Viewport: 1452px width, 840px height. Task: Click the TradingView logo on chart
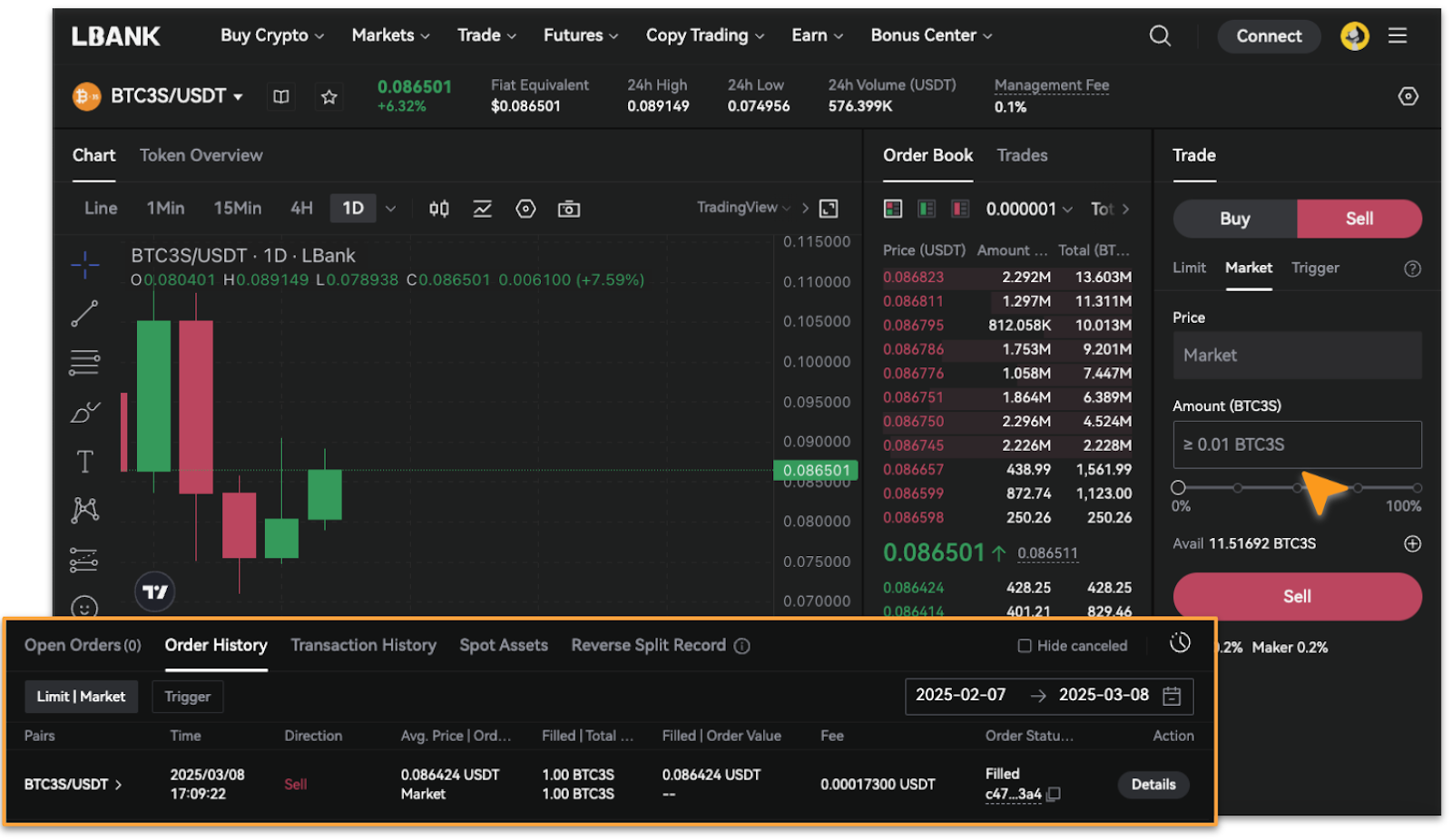pyautogui.click(x=155, y=591)
